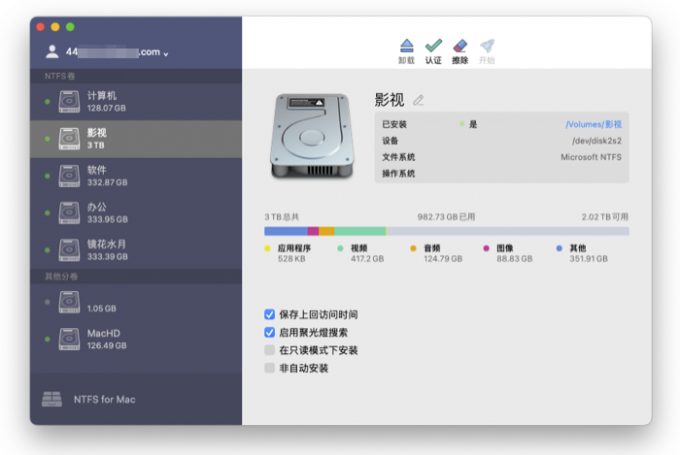Click the disk icon of 办公
680x455 pixels.
click(x=69, y=213)
